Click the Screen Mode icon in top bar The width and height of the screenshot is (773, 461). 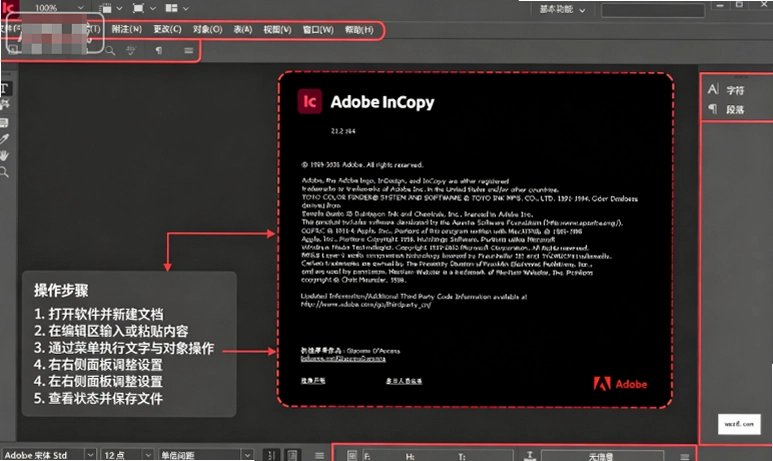[139, 8]
